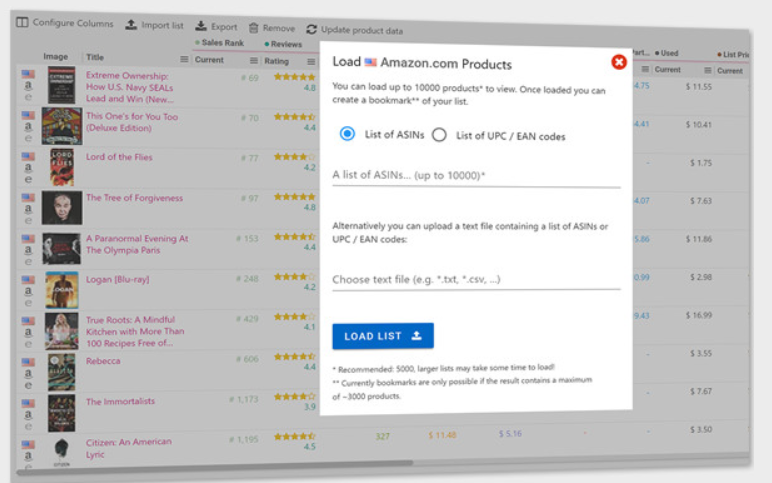Image resolution: width=772 pixels, height=483 pixels.
Task: Click the horizontal scrollbar below table
Action: point(216,467)
